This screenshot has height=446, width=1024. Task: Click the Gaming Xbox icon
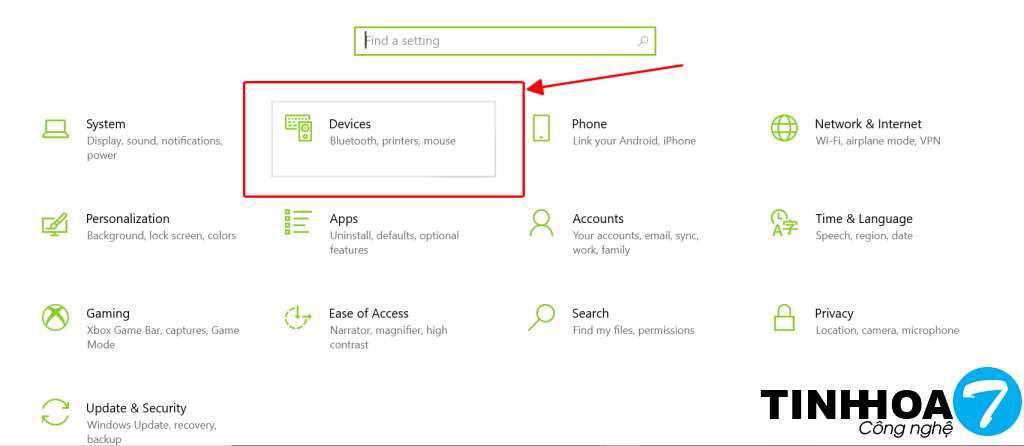point(55,317)
